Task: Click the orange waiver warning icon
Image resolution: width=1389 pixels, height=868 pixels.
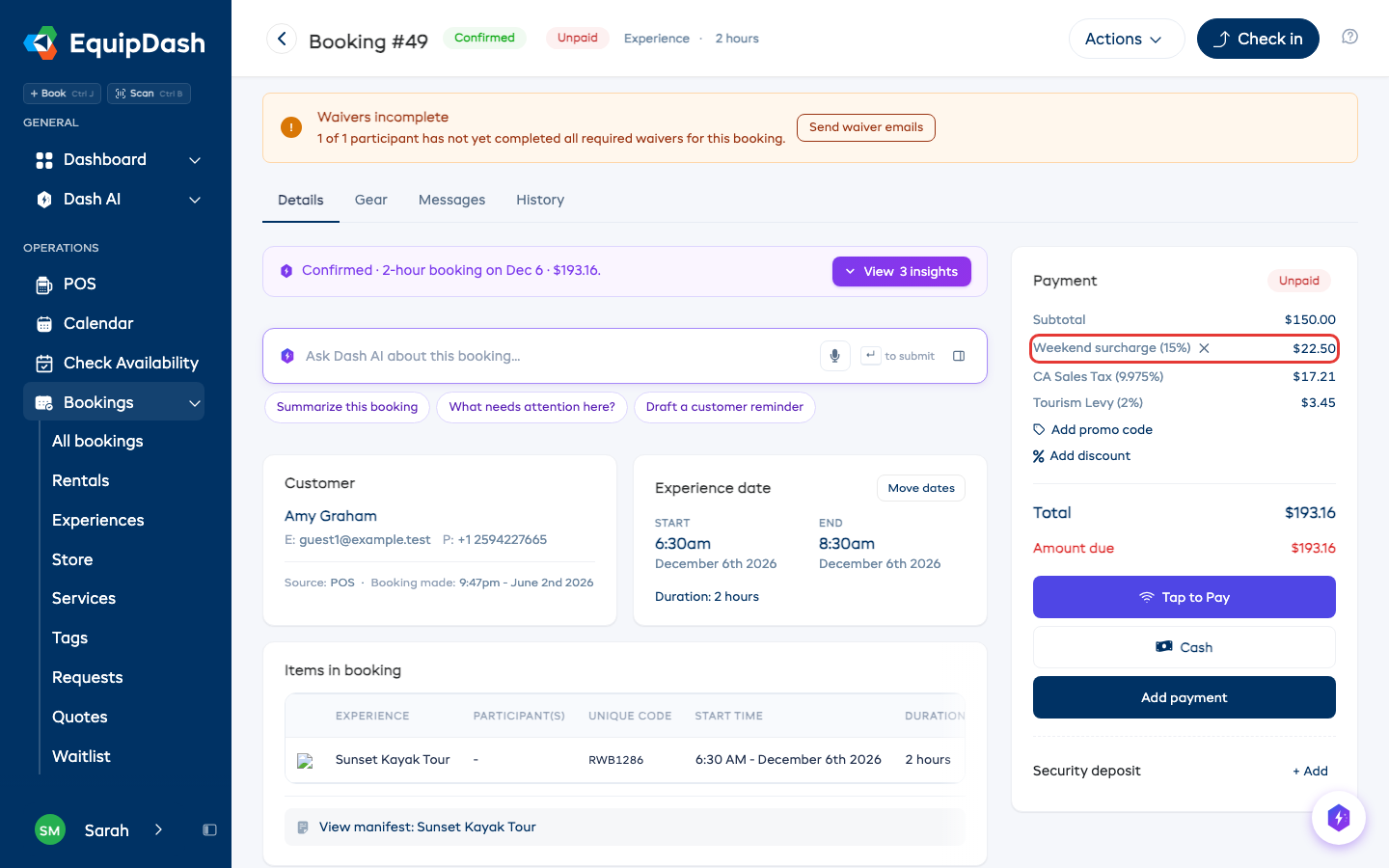Action: tap(291, 127)
